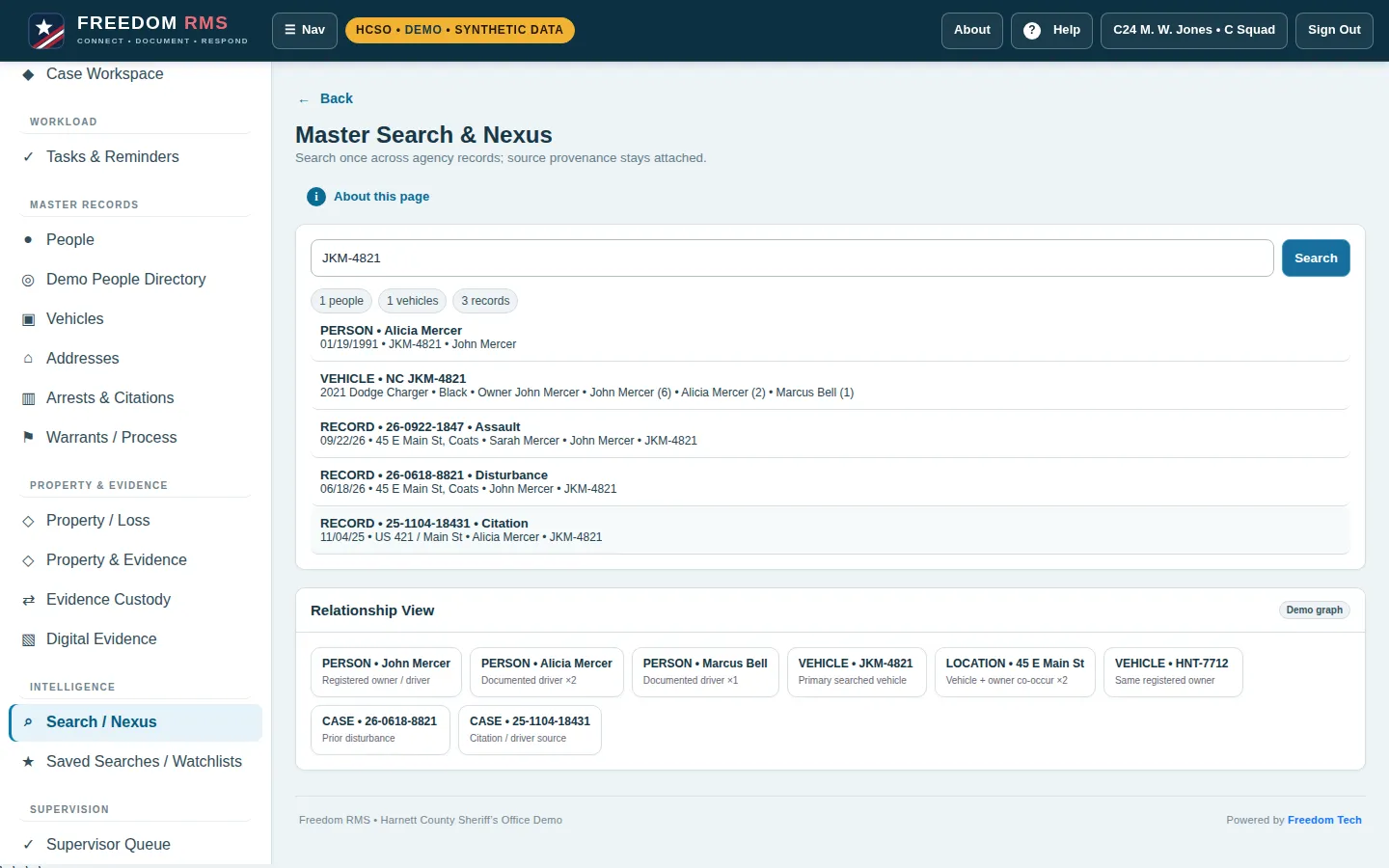This screenshot has height=868, width=1389.
Task: Select Arrests & Citations in the sidebar
Action: [x=135, y=398]
